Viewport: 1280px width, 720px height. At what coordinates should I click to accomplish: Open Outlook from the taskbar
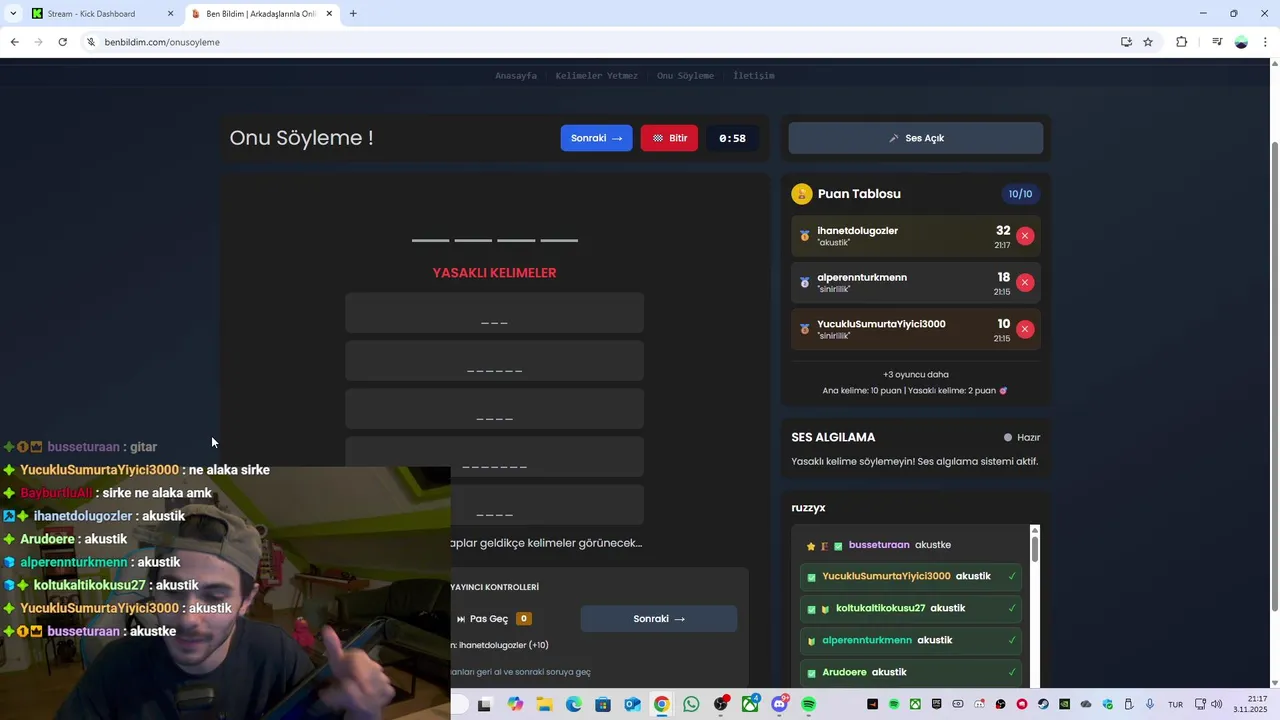632,705
